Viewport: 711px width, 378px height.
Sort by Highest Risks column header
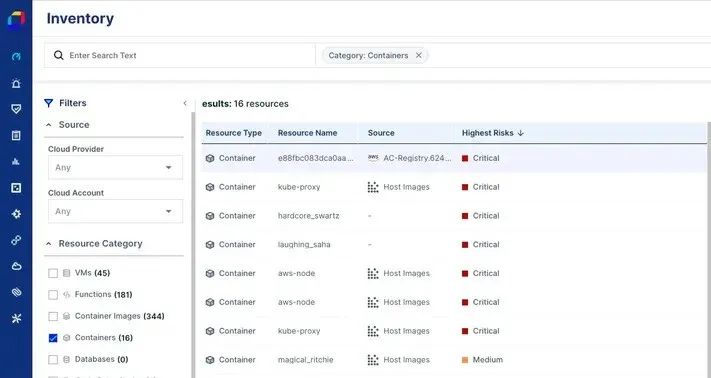coord(487,133)
